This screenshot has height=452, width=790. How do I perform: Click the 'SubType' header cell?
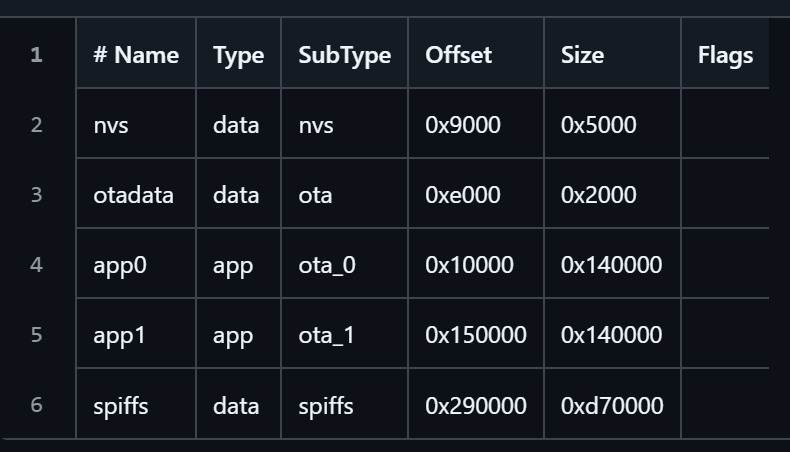344,54
